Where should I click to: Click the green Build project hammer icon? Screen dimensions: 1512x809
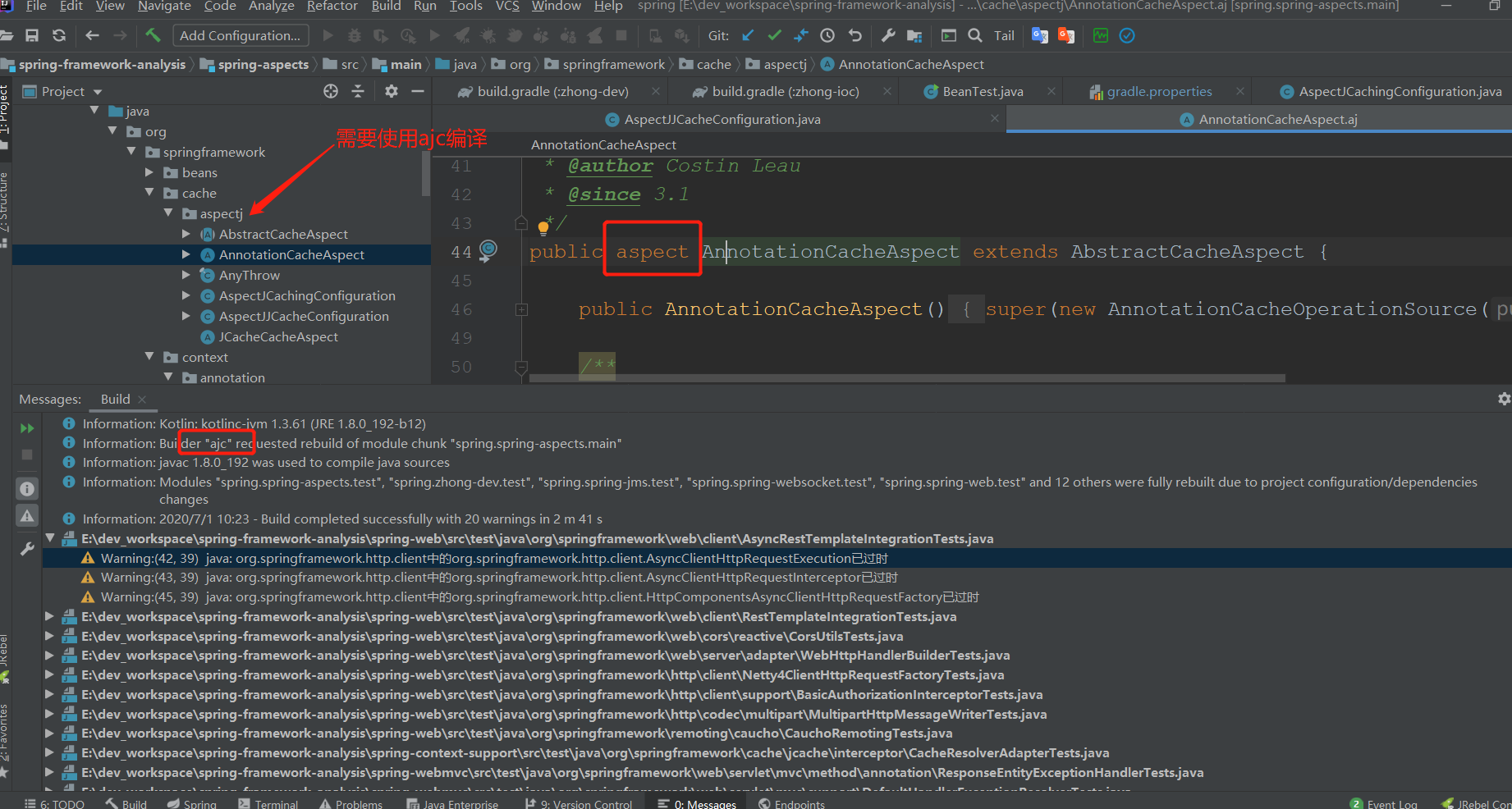[153, 35]
